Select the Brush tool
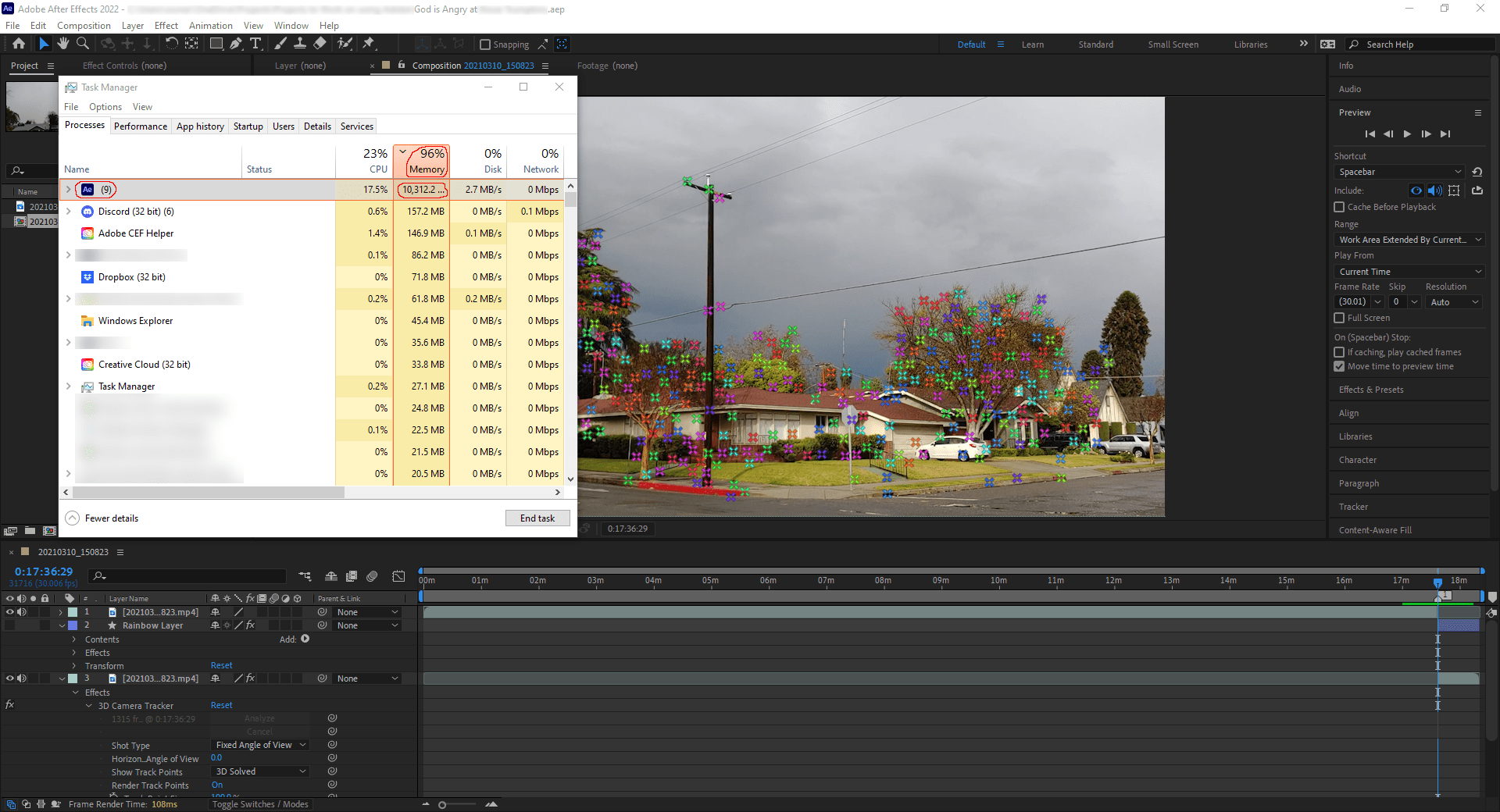Image resolution: width=1500 pixels, height=812 pixels. click(x=280, y=44)
